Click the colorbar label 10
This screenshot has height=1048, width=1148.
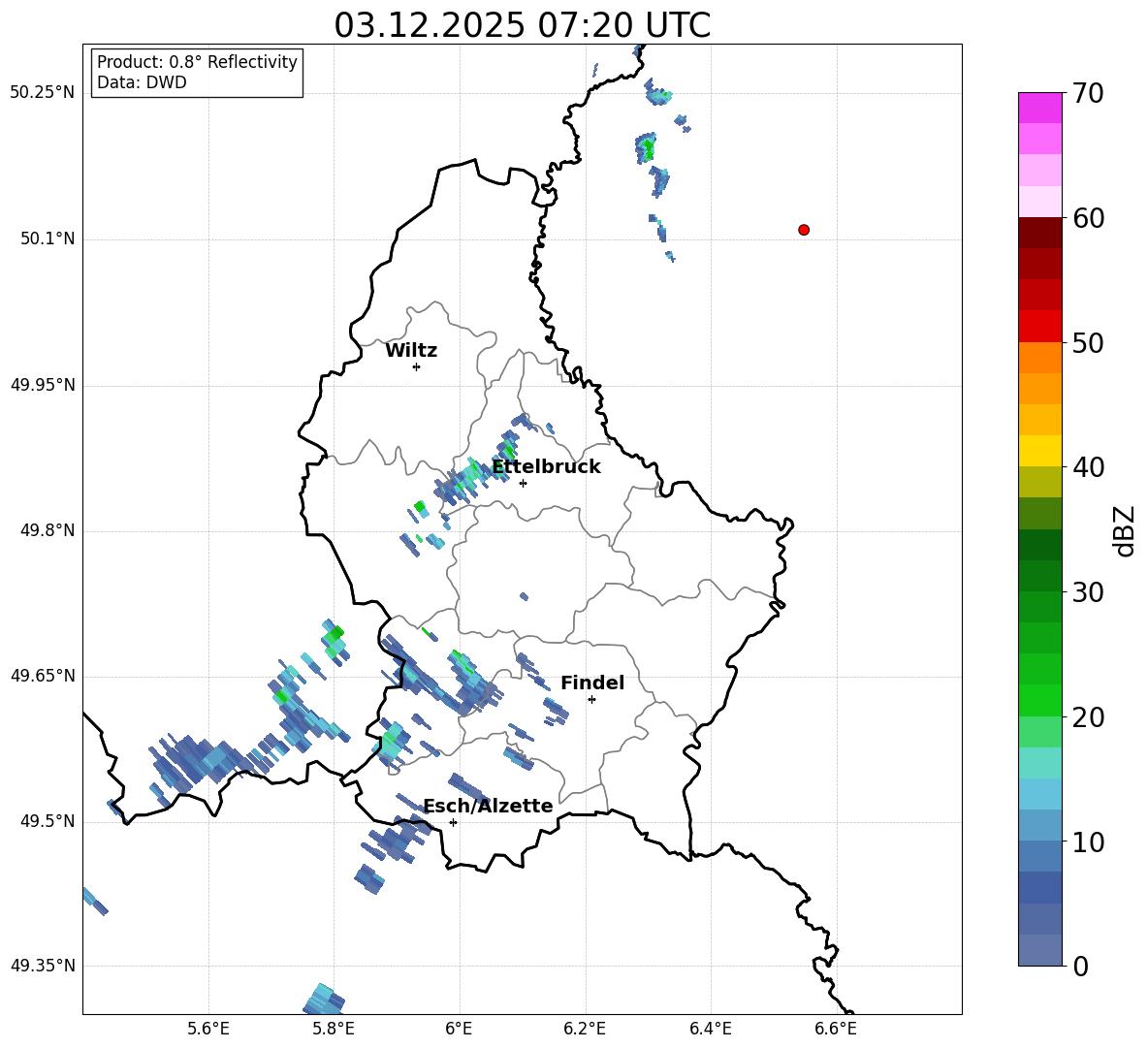[1088, 842]
